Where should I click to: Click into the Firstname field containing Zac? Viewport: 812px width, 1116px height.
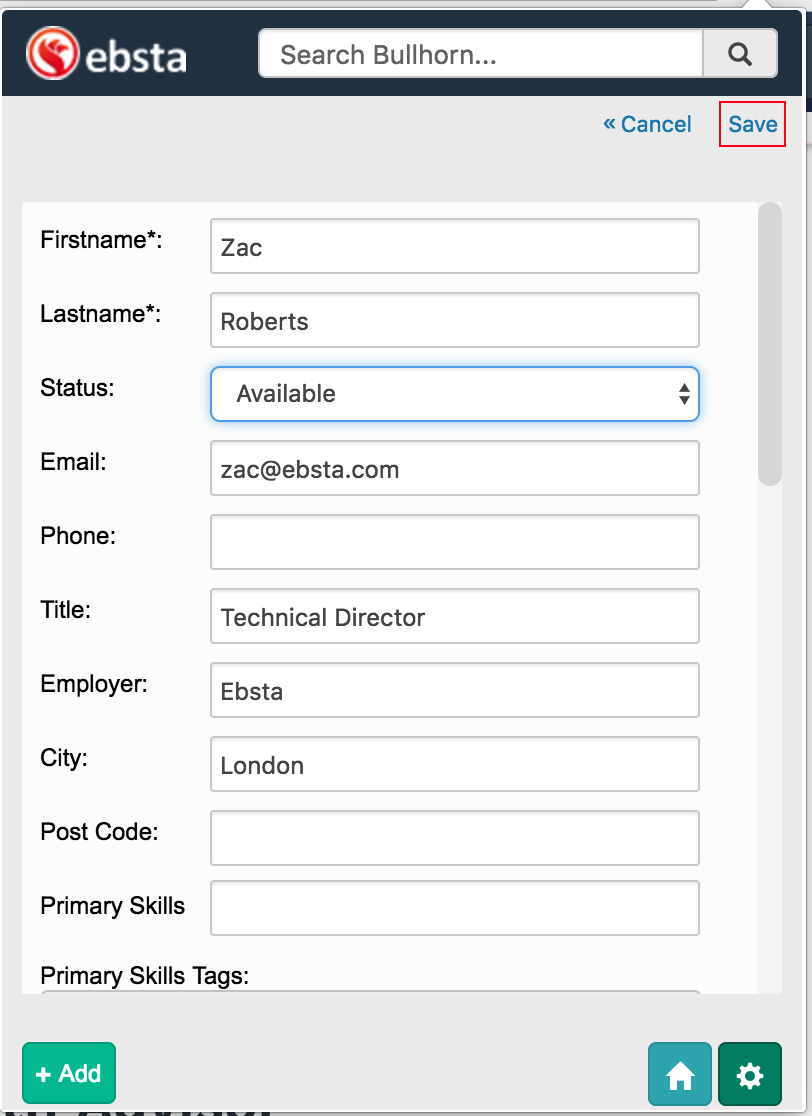454,247
